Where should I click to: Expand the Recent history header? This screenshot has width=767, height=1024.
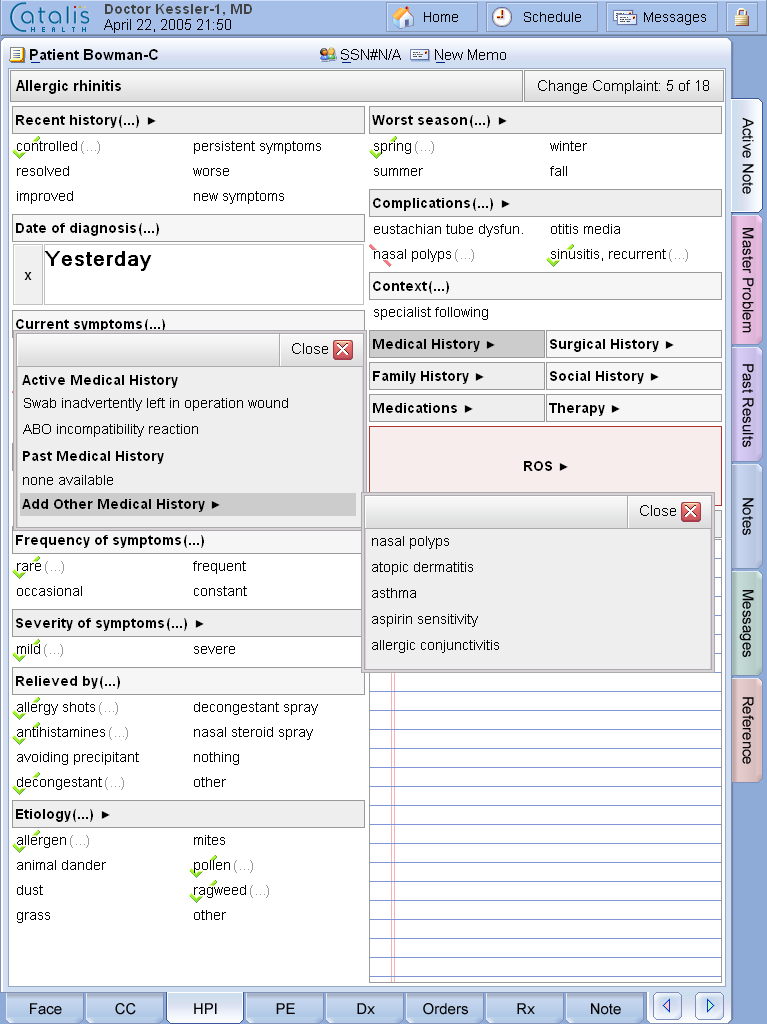tap(188, 120)
